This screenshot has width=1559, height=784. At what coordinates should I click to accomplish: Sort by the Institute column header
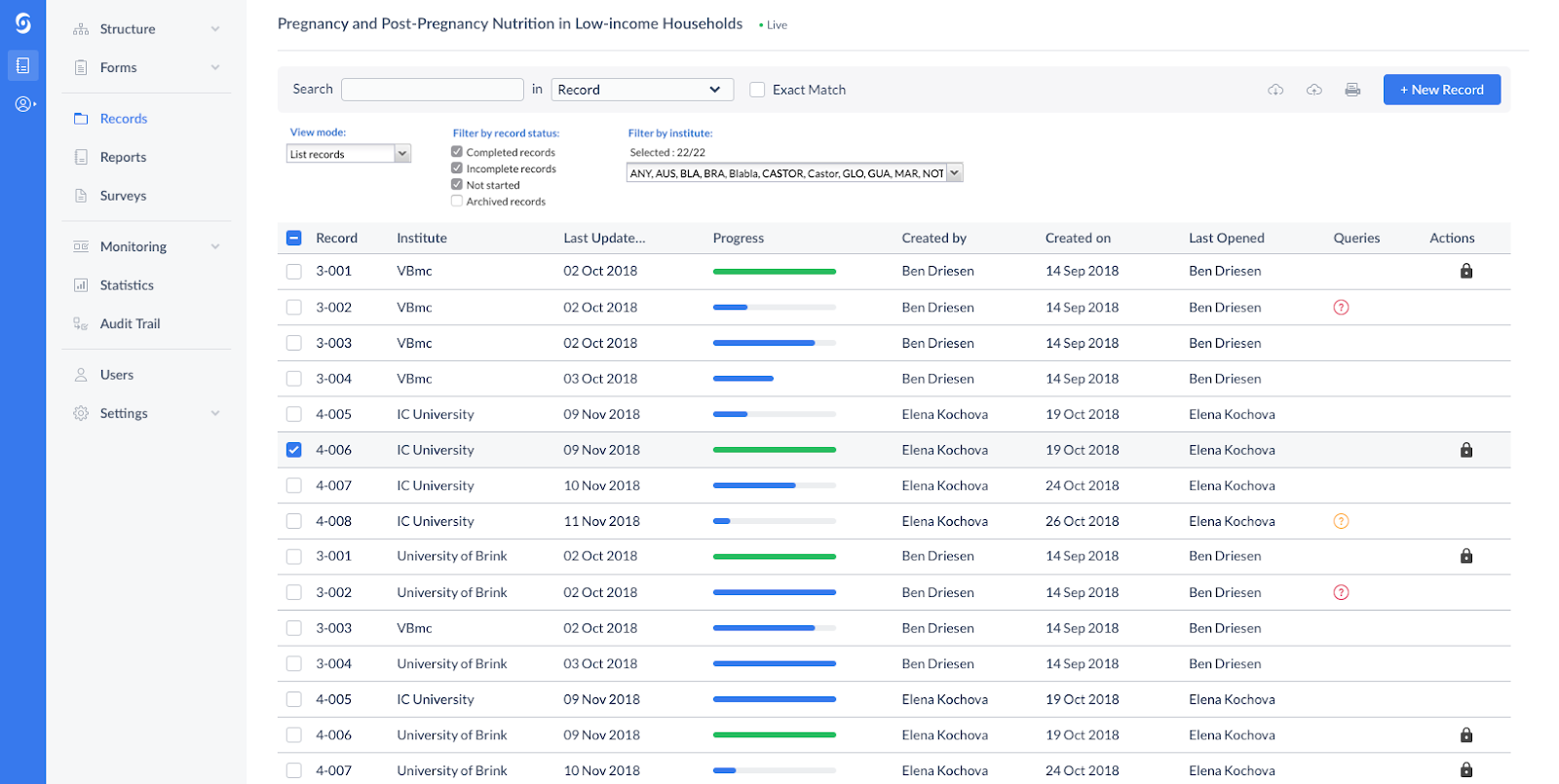click(x=422, y=238)
